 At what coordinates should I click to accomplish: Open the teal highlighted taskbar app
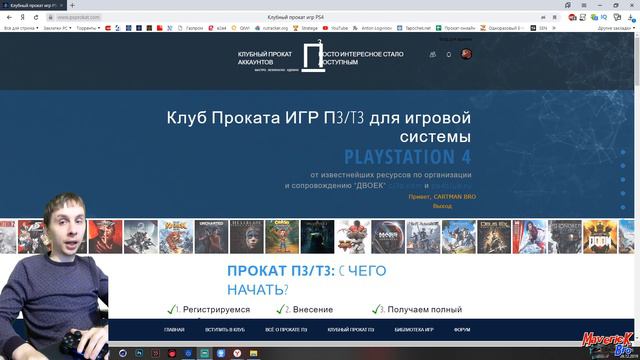click(x=204, y=353)
